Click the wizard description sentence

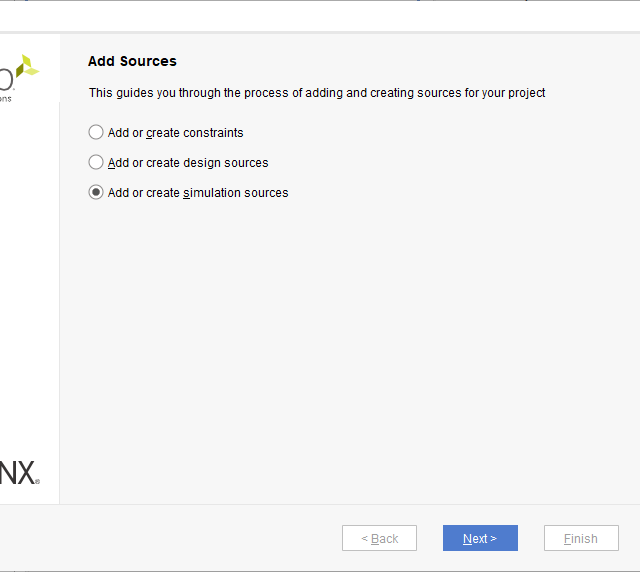pos(317,93)
